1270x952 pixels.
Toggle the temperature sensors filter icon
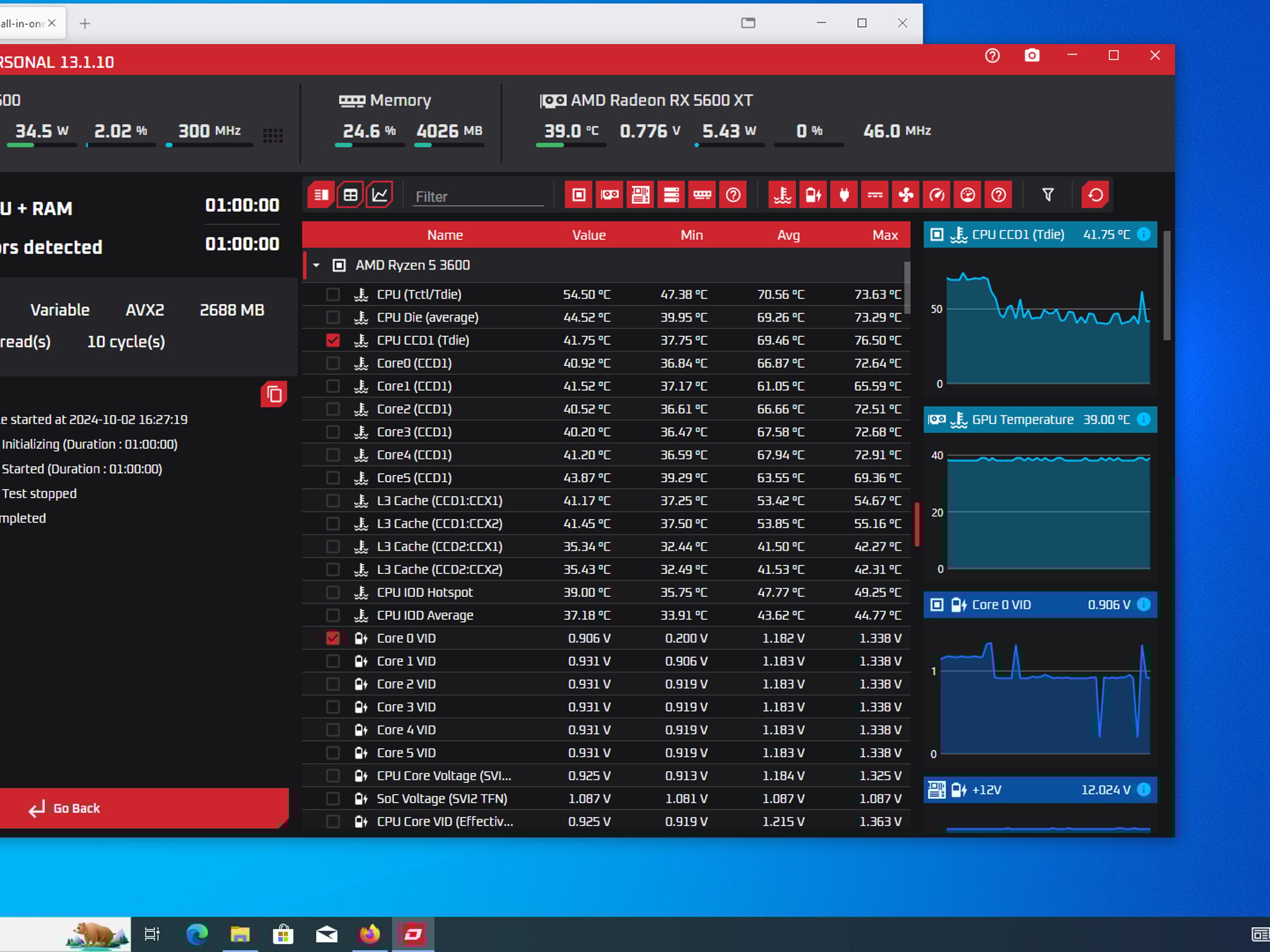pyautogui.click(x=782, y=195)
